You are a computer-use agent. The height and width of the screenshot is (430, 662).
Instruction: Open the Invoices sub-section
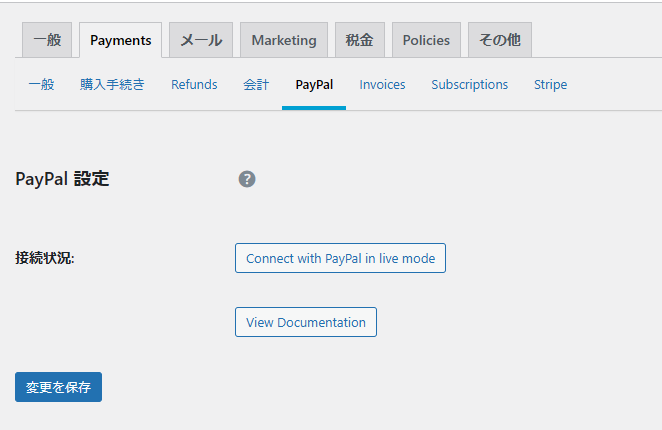click(382, 85)
